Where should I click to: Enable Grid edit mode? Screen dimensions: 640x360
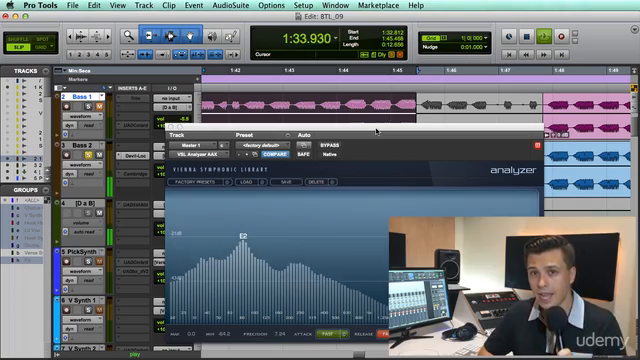(x=41, y=47)
